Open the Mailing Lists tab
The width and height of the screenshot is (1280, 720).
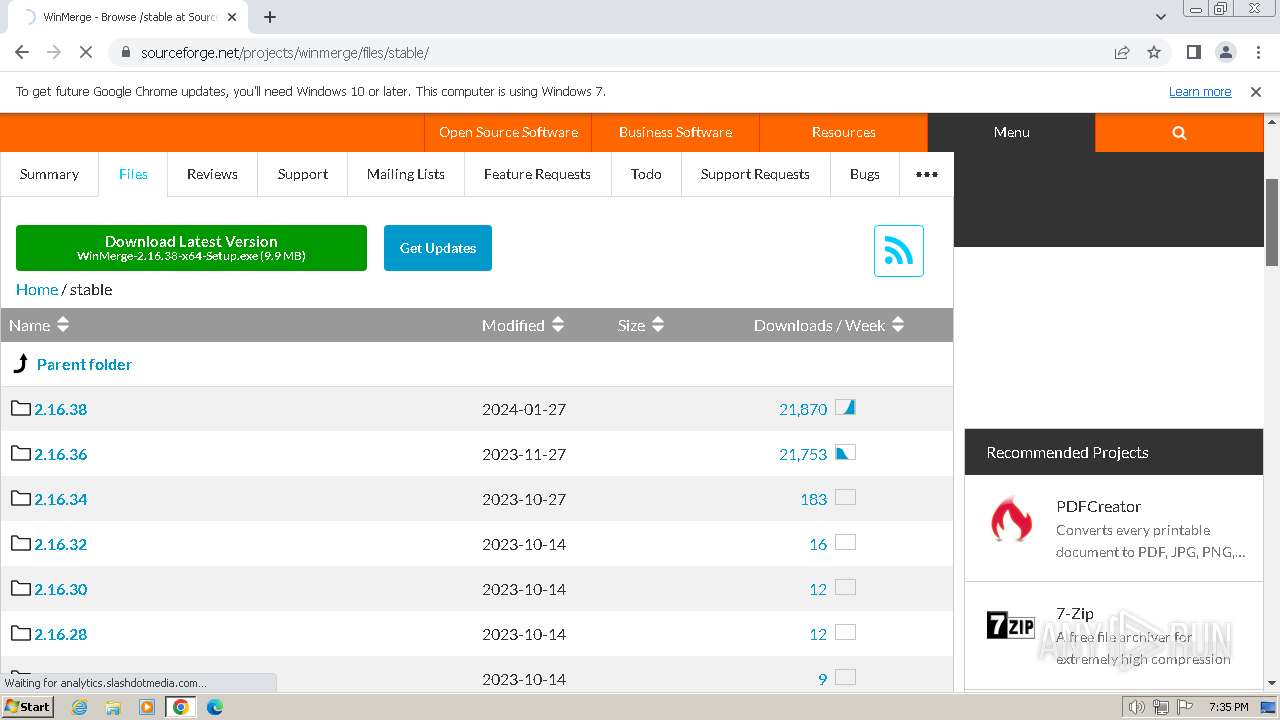click(406, 174)
